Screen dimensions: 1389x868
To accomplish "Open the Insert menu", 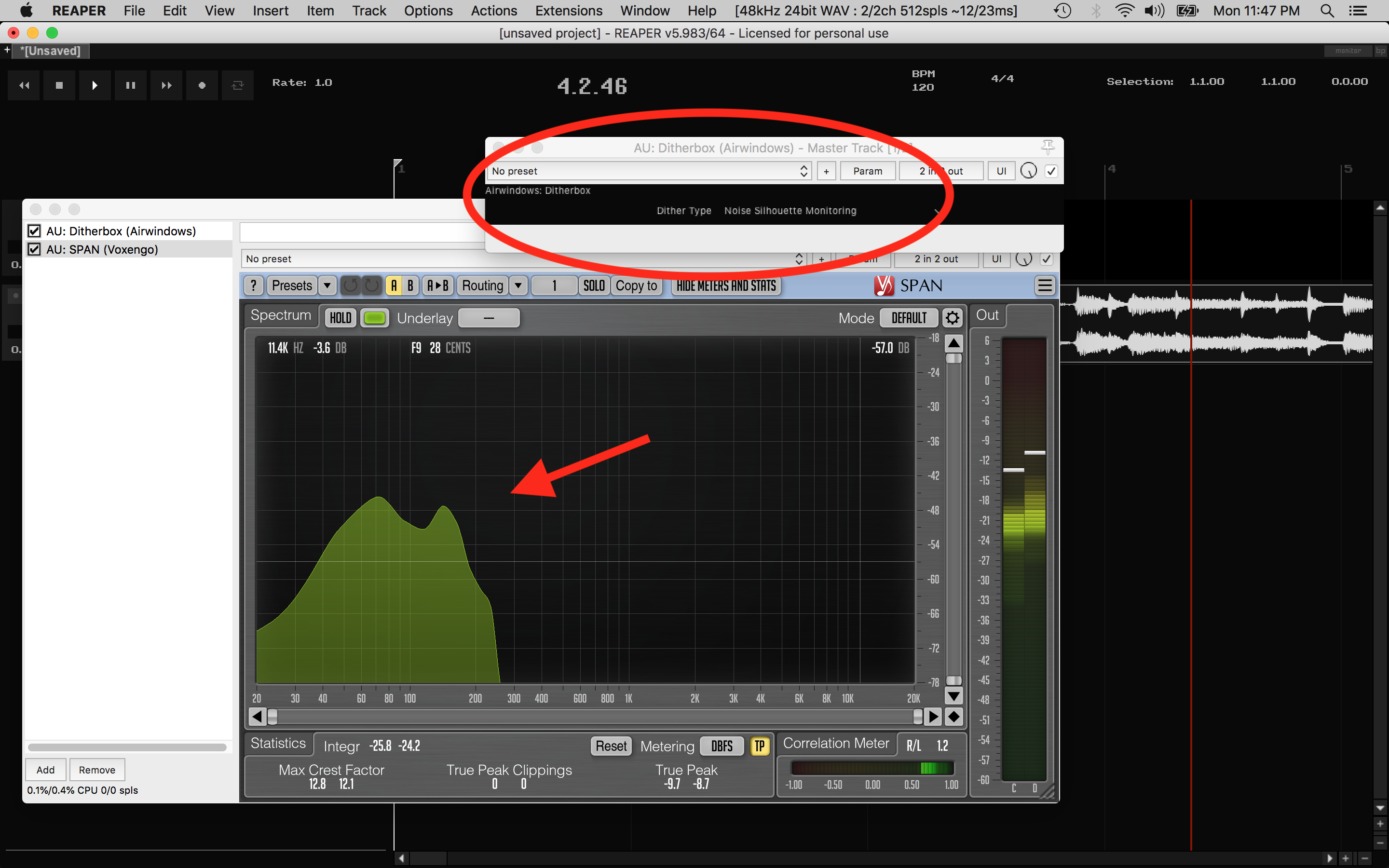I will click(x=271, y=11).
